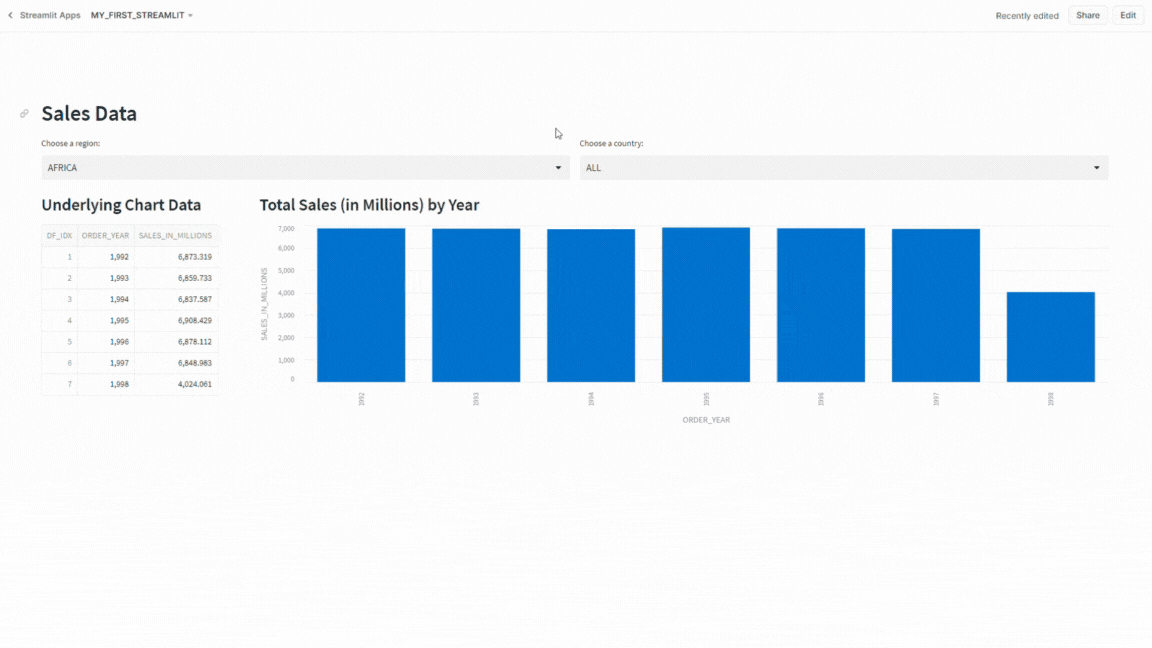The width and height of the screenshot is (1152, 648).
Task: Click the 1998 bar in the chart
Action: (1050, 337)
